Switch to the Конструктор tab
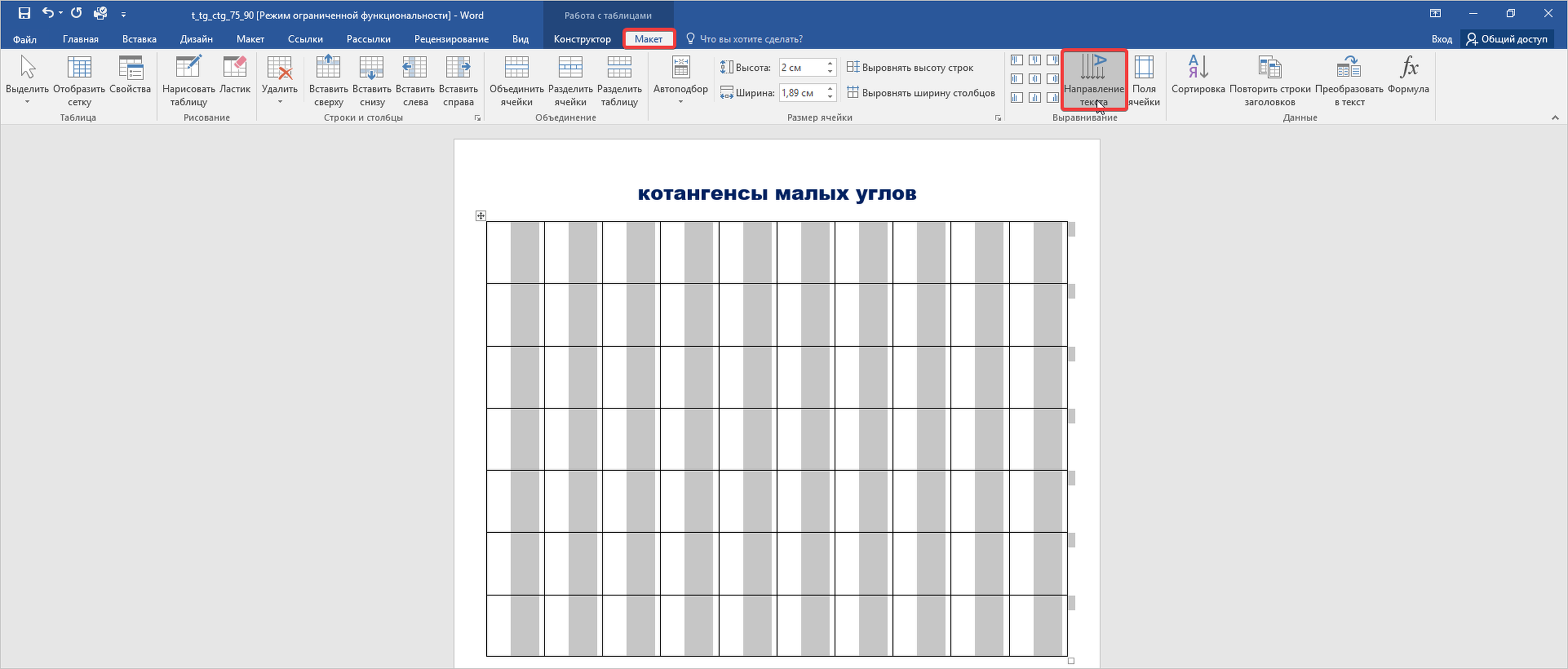This screenshot has height=669, width=1568. coord(582,39)
